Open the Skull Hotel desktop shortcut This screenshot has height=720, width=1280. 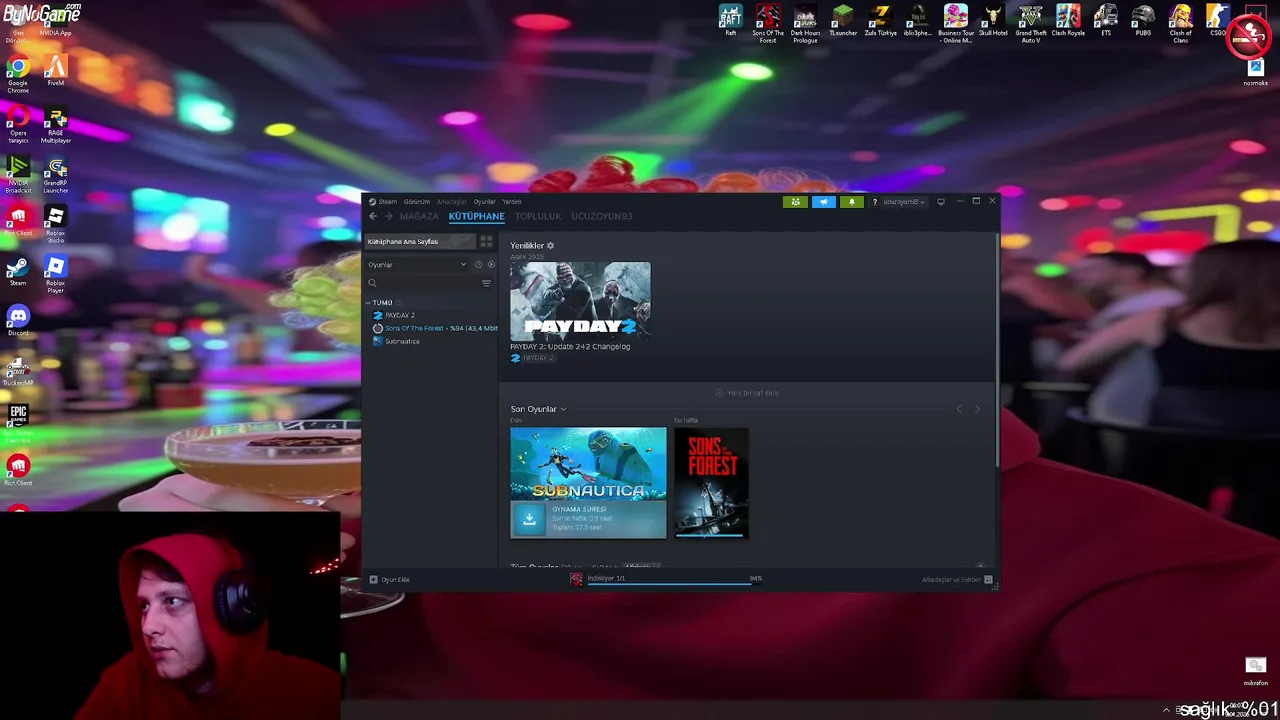(993, 21)
